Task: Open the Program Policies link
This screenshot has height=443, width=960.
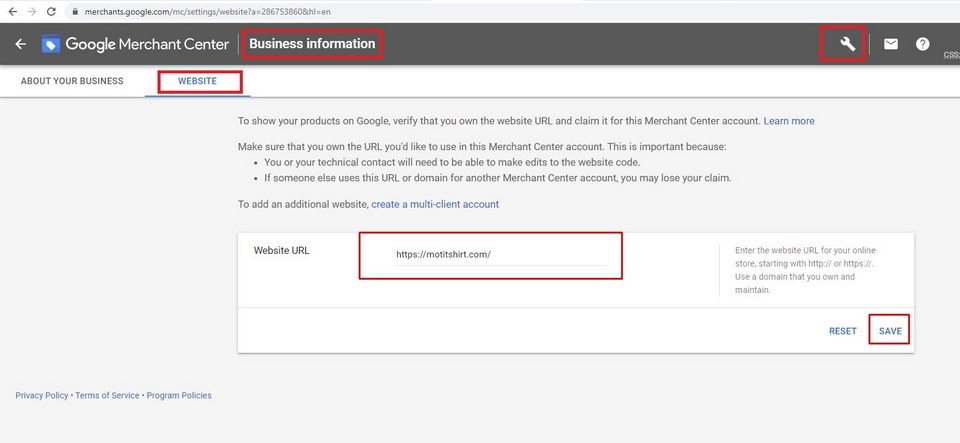Action: tap(179, 396)
